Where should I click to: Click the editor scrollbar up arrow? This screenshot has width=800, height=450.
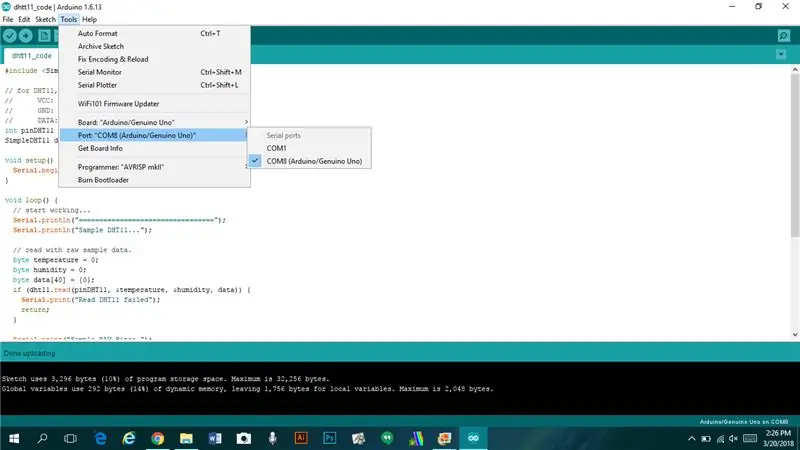[795, 69]
